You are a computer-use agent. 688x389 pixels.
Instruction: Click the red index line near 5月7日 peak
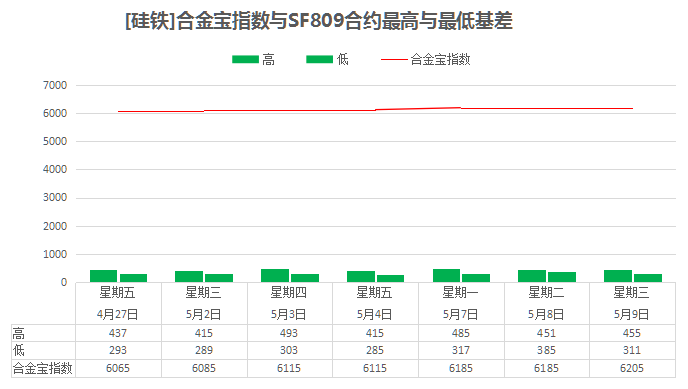[460, 107]
